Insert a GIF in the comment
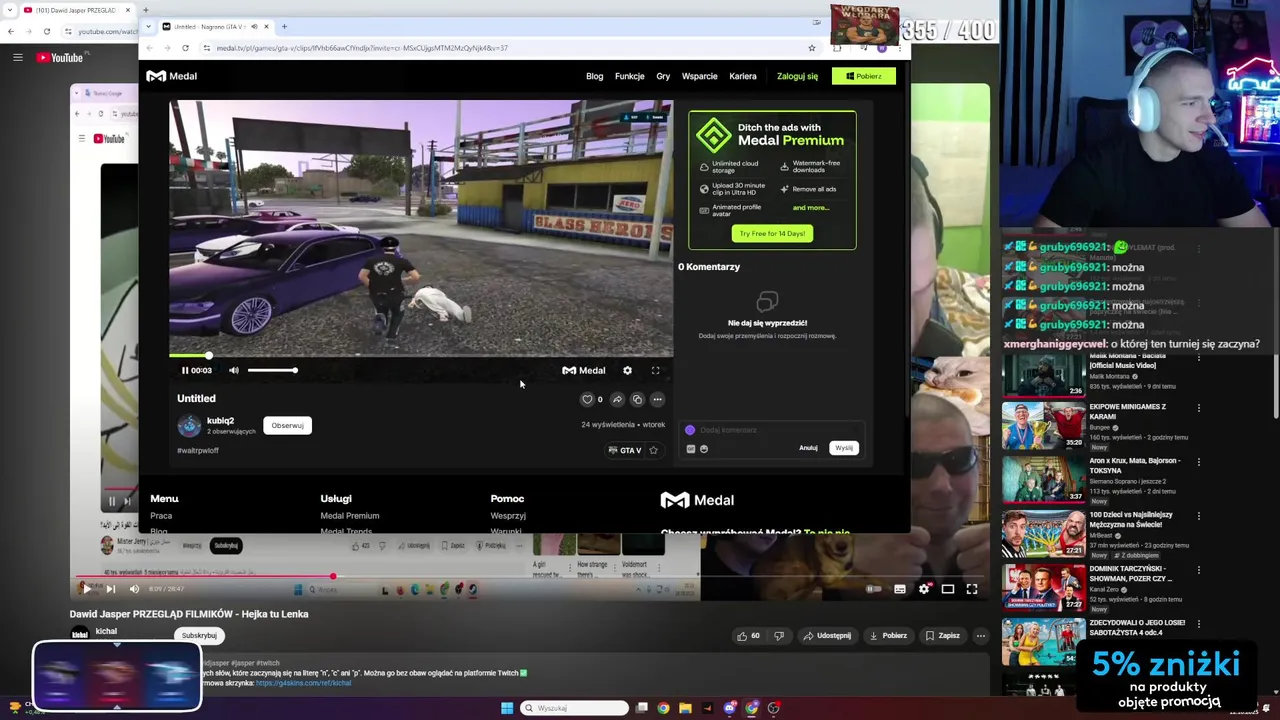Image resolution: width=1280 pixels, height=720 pixels. coord(691,449)
